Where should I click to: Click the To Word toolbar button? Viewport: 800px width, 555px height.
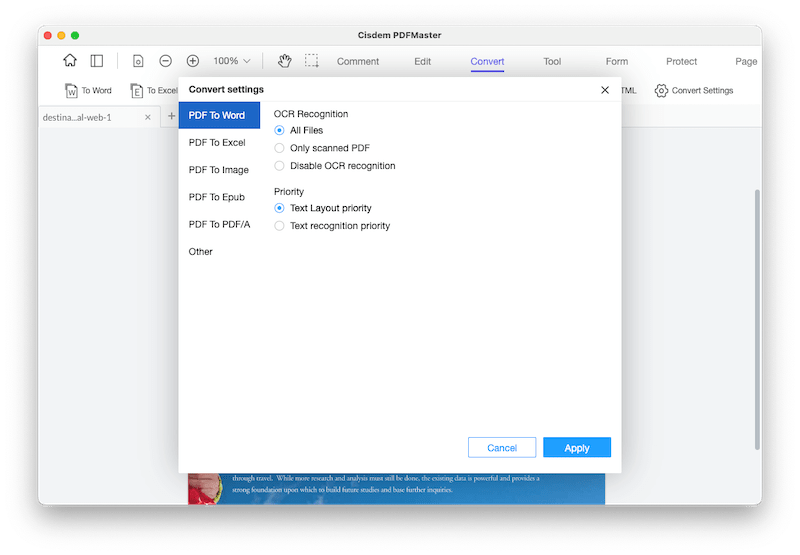click(x=88, y=90)
